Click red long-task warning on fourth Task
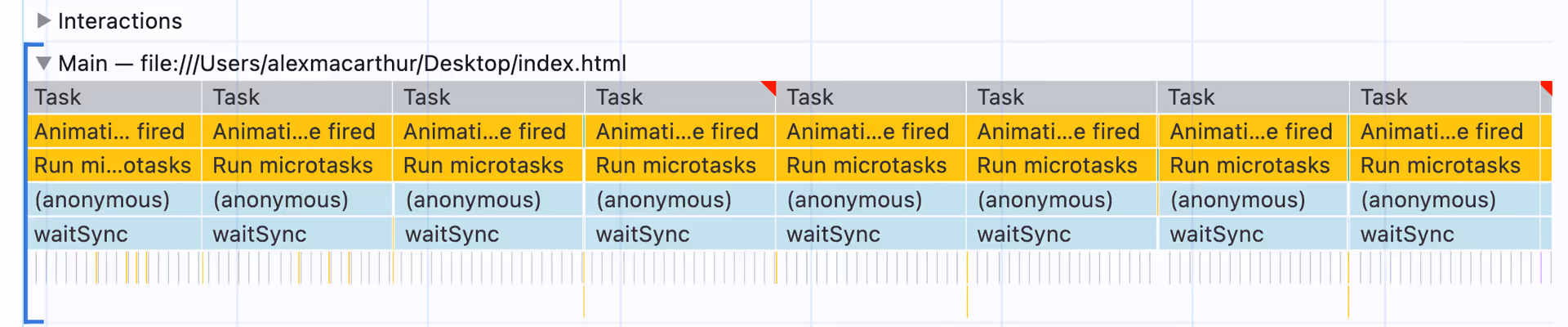The height and width of the screenshot is (327, 1568). [768, 88]
